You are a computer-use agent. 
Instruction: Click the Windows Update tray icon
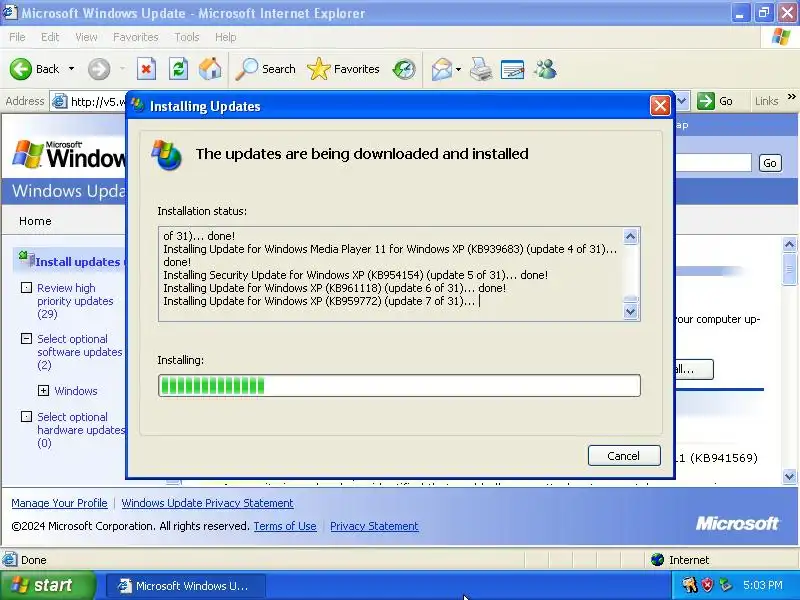[725, 585]
